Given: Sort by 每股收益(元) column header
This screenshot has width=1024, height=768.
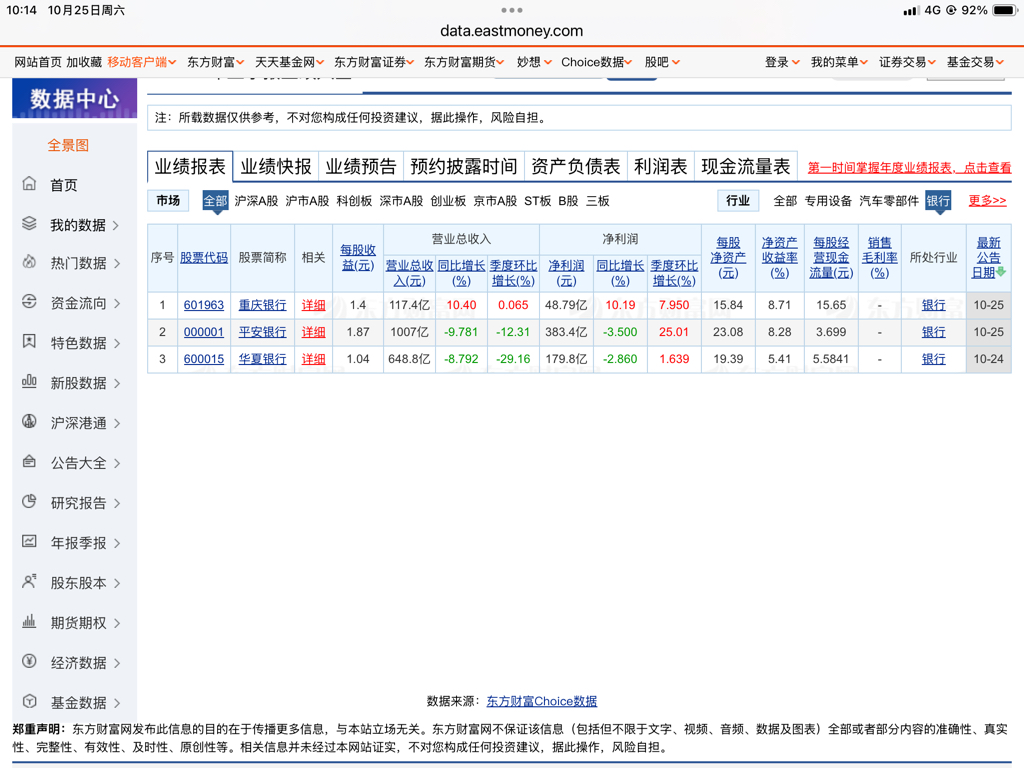Looking at the screenshot, I should click(x=358, y=257).
